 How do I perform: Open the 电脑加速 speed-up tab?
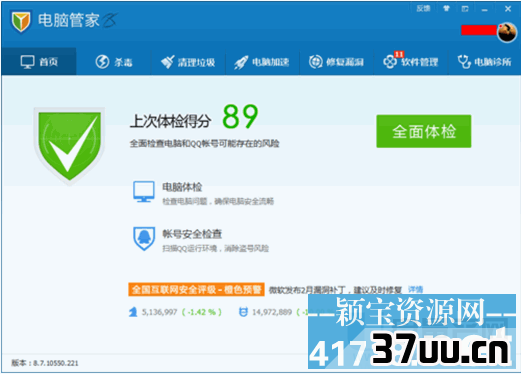262,62
